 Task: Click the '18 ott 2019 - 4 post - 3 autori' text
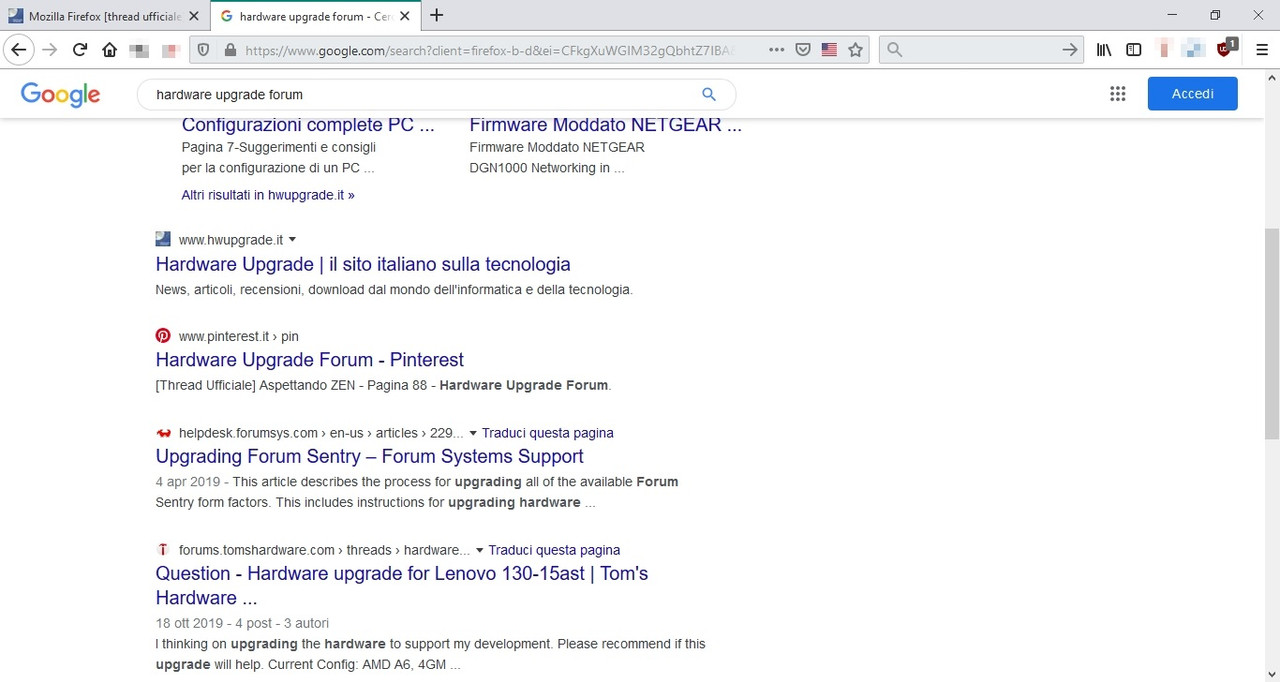[242, 623]
